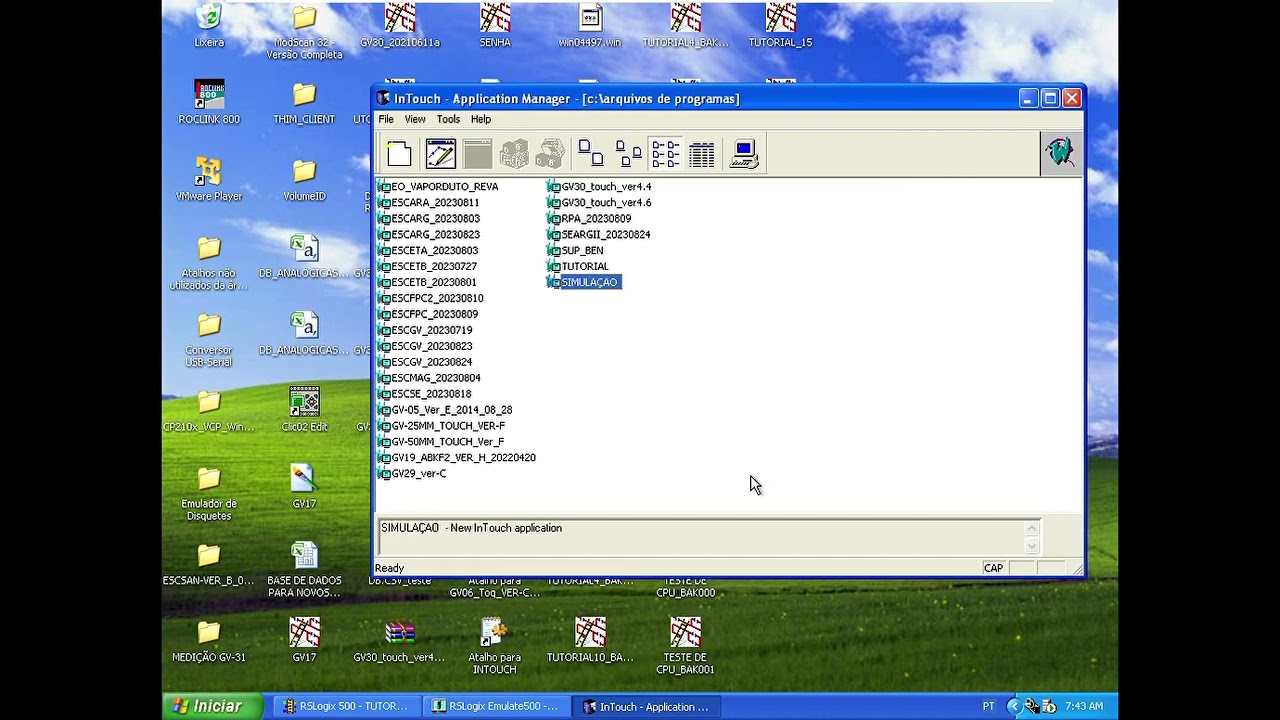The width and height of the screenshot is (1280, 720).
Task: Select GV-05_Ver_E_2014_08_28 application
Action: click(445, 410)
